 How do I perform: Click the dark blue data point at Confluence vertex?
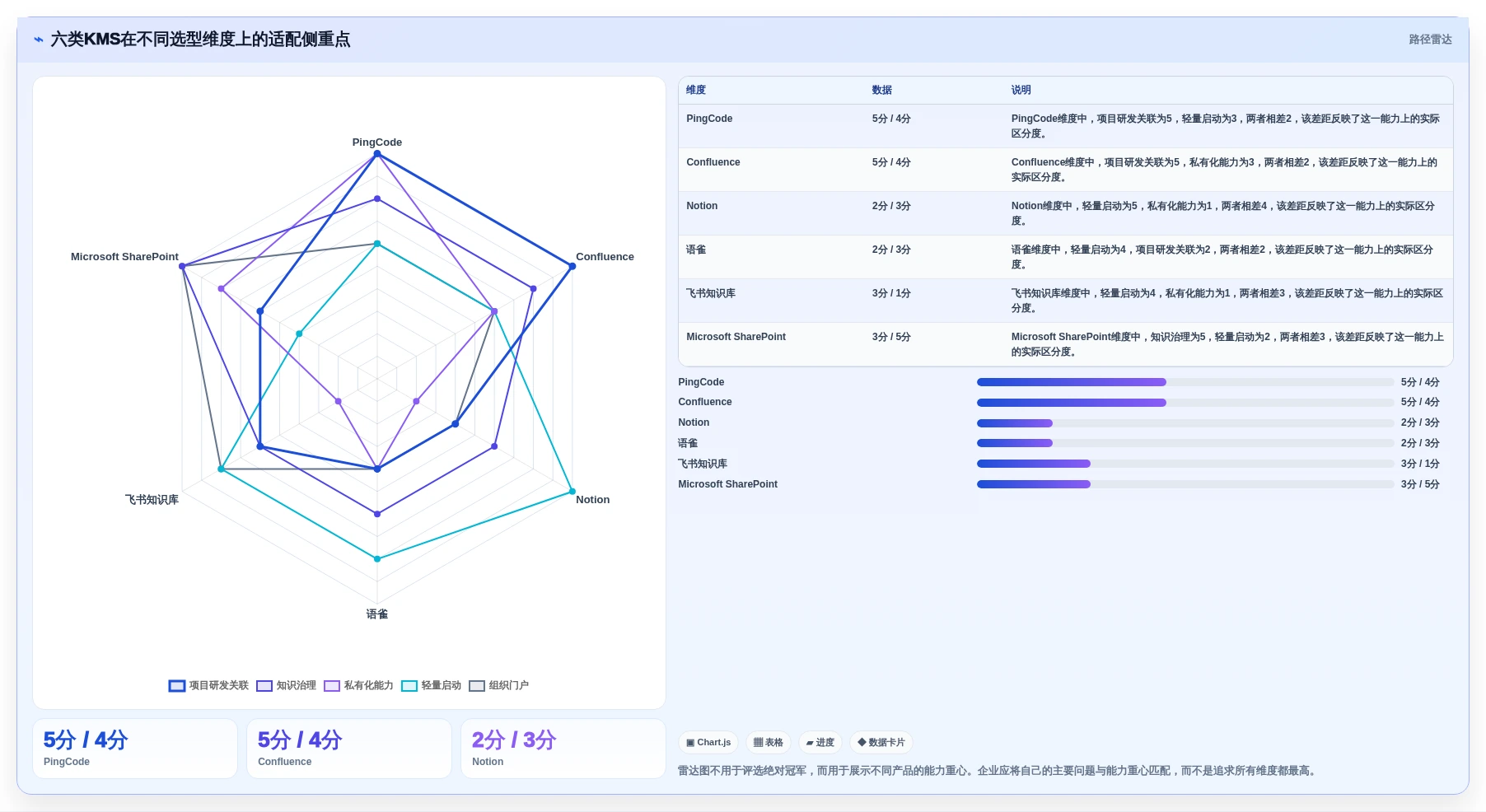(x=572, y=266)
